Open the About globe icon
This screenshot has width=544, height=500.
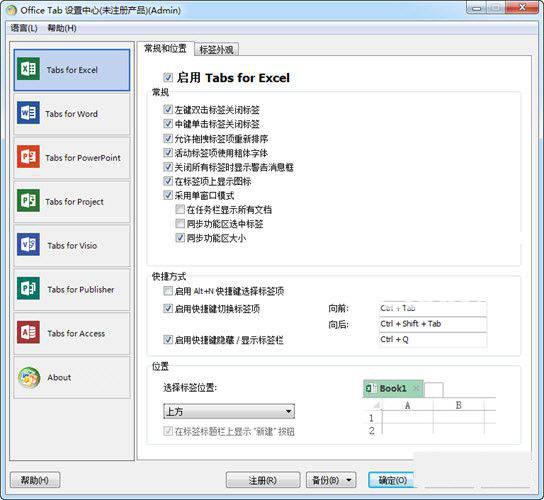(x=29, y=377)
